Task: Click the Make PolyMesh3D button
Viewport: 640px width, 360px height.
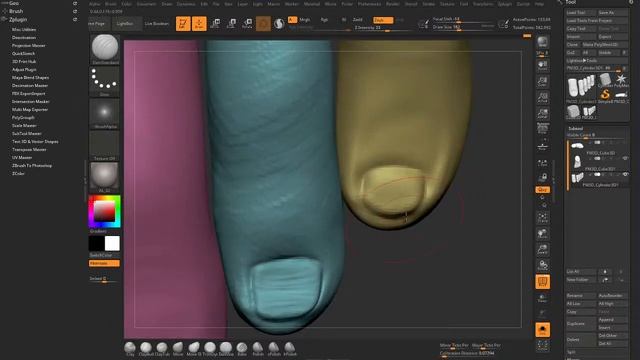Action: (x=604, y=44)
